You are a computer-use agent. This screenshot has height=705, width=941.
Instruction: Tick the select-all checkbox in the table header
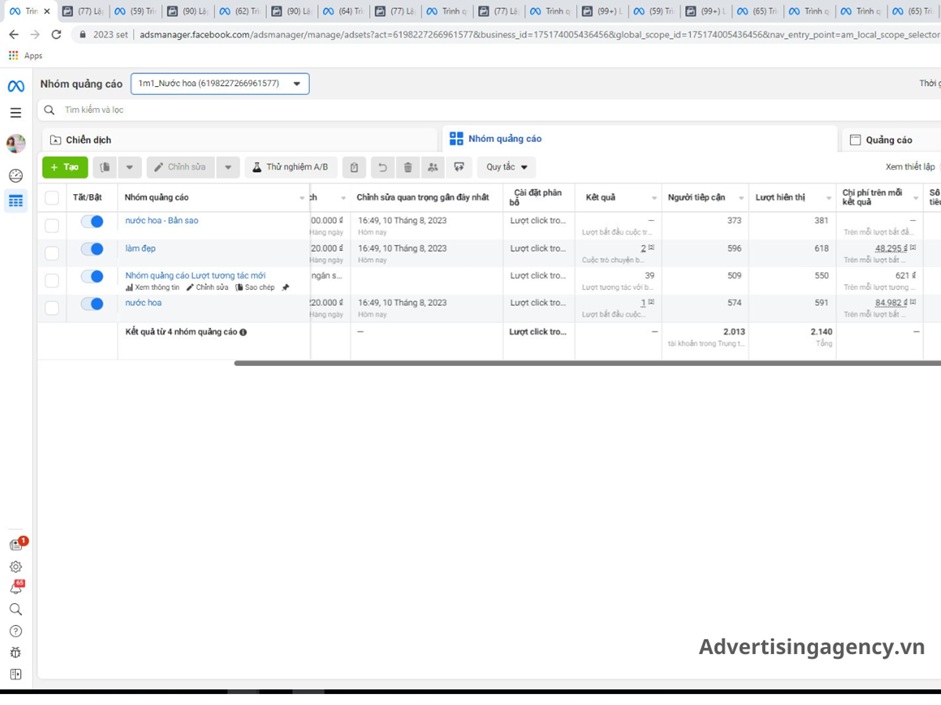click(52, 197)
